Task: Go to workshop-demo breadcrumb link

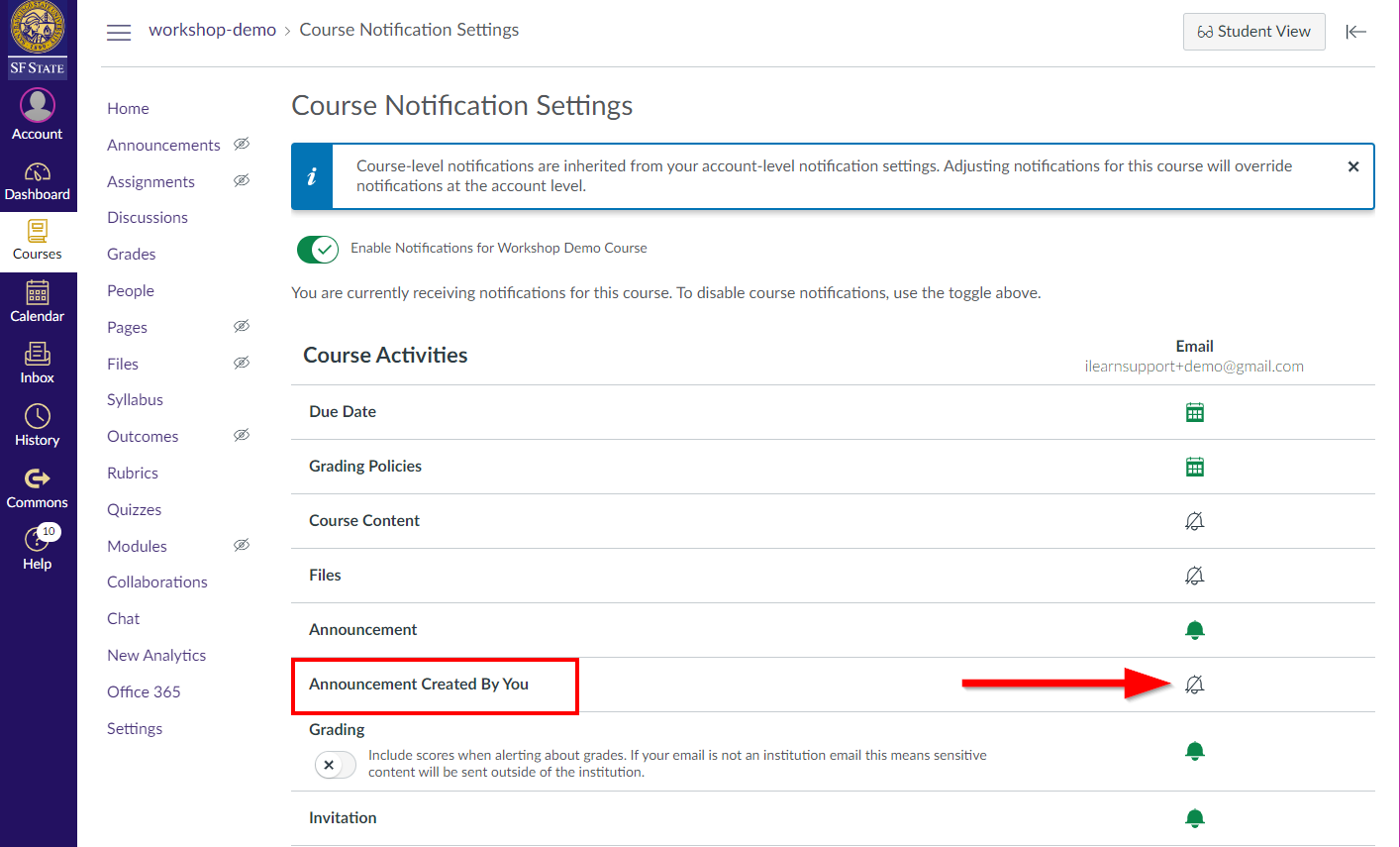Action: (x=213, y=30)
